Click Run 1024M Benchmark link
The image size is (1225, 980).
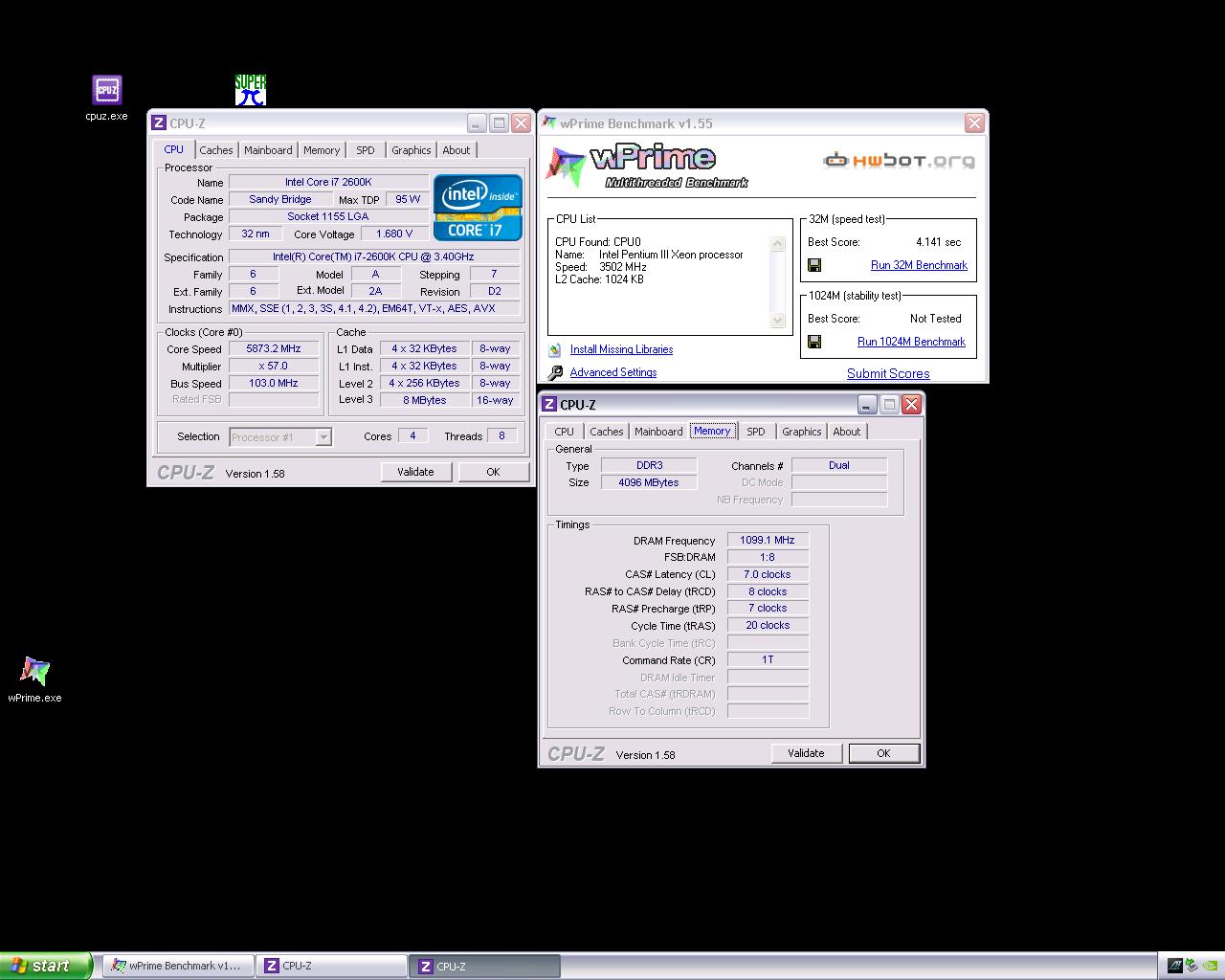click(911, 342)
